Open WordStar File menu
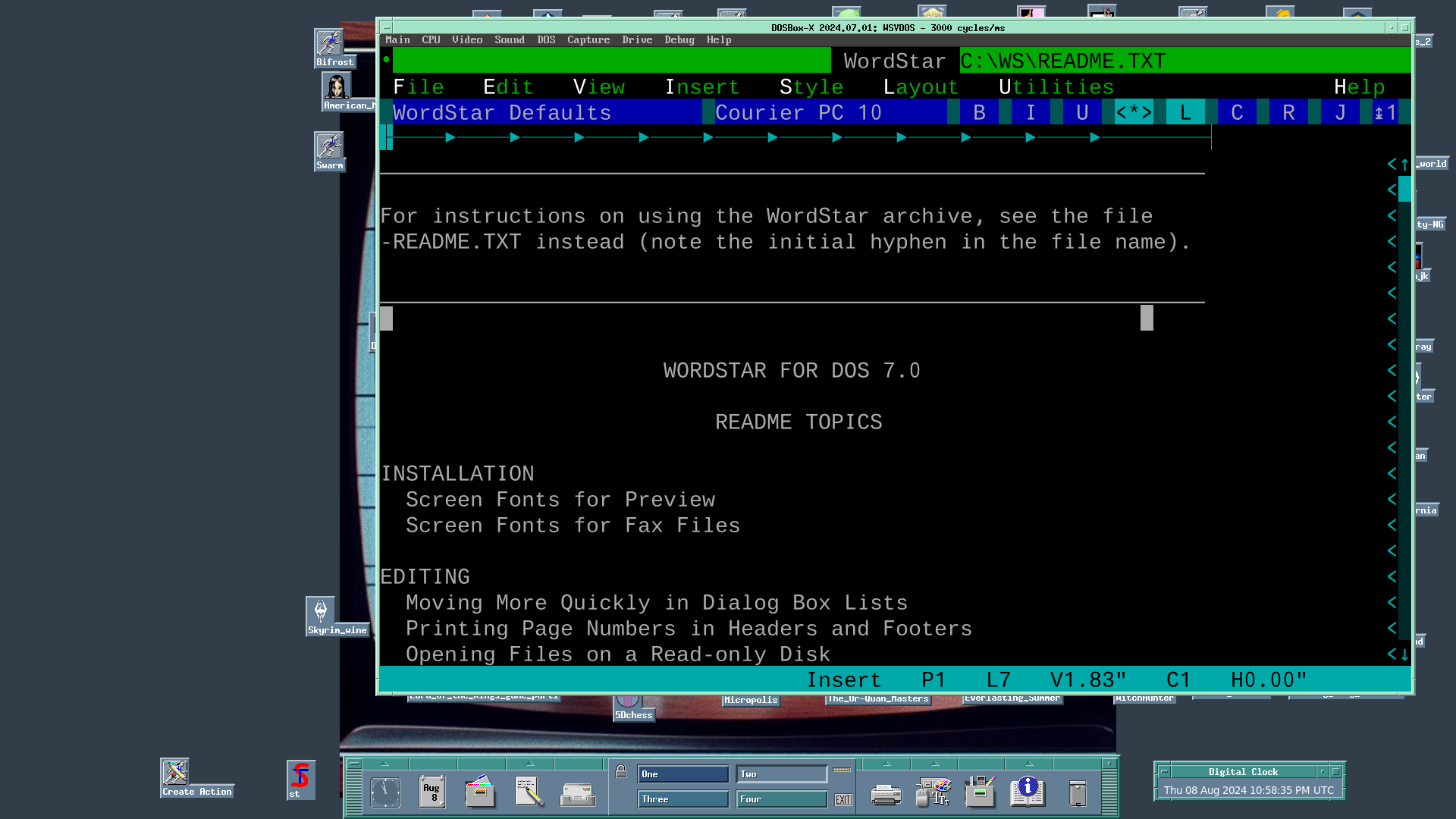 click(418, 87)
